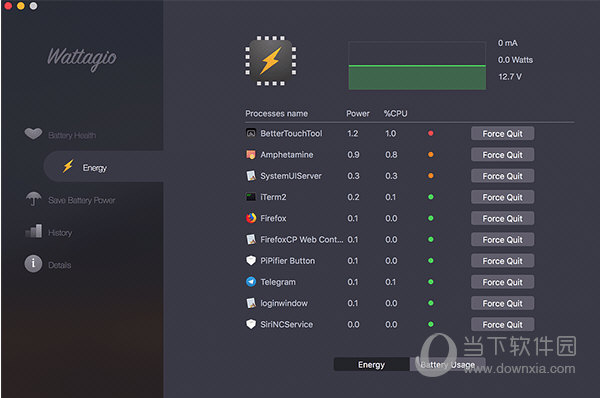Click green status dot for loginwindow
The width and height of the screenshot is (600, 398).
(x=431, y=303)
